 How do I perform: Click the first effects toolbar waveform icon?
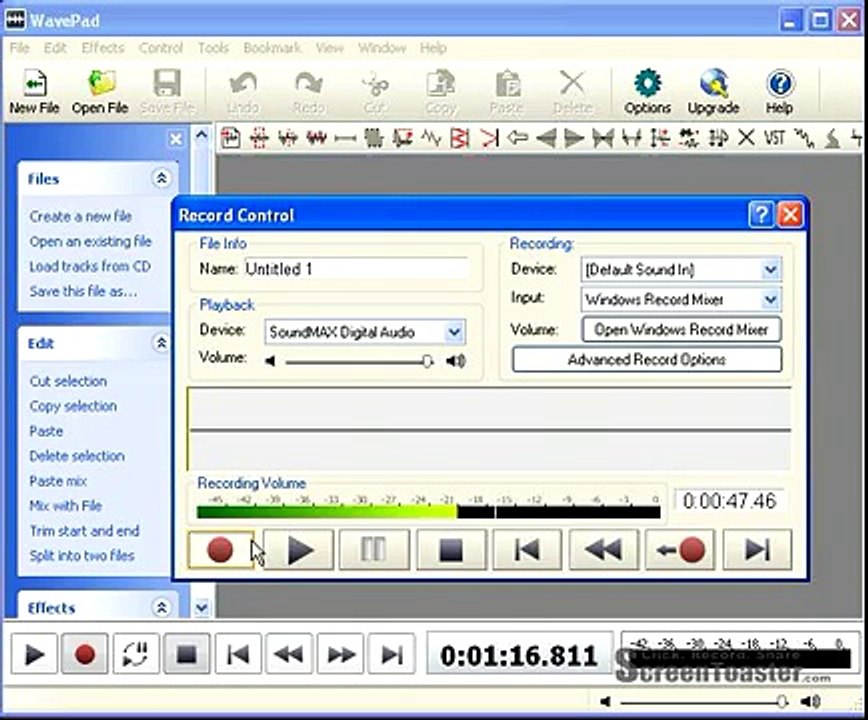pyautogui.click(x=230, y=137)
